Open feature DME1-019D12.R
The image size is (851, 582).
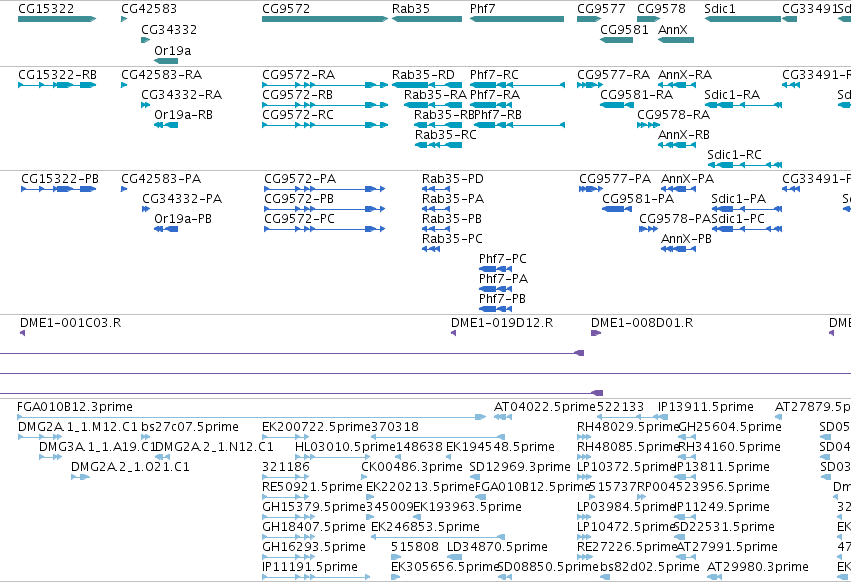[502, 323]
